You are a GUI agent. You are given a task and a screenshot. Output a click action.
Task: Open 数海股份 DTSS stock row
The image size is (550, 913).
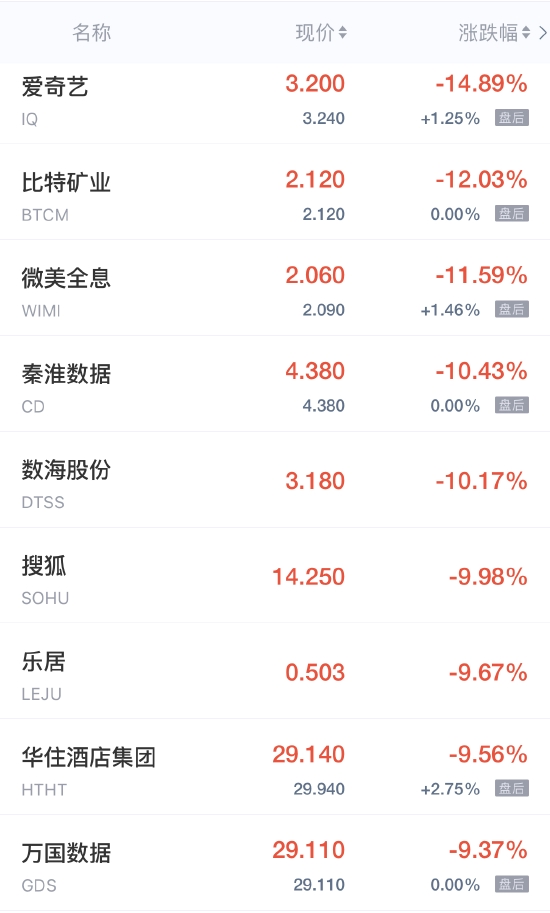click(275, 480)
